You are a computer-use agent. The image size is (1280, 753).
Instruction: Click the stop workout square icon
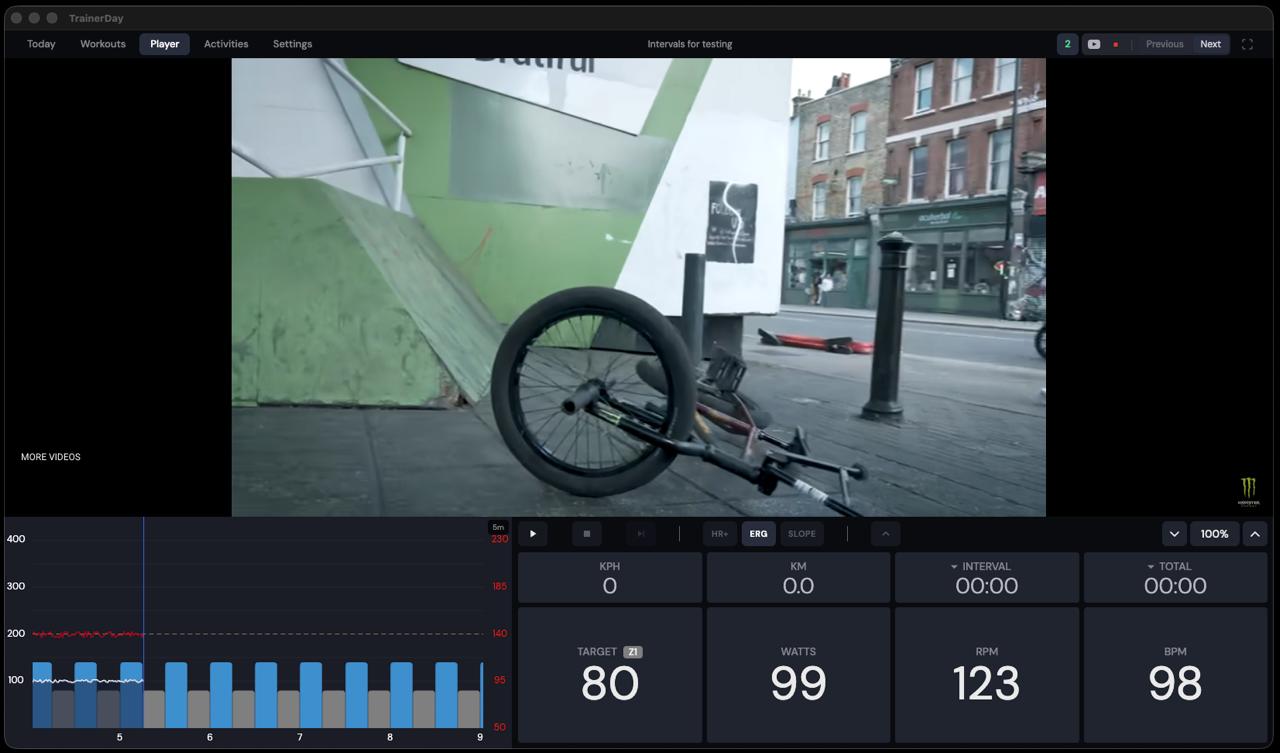(x=587, y=534)
